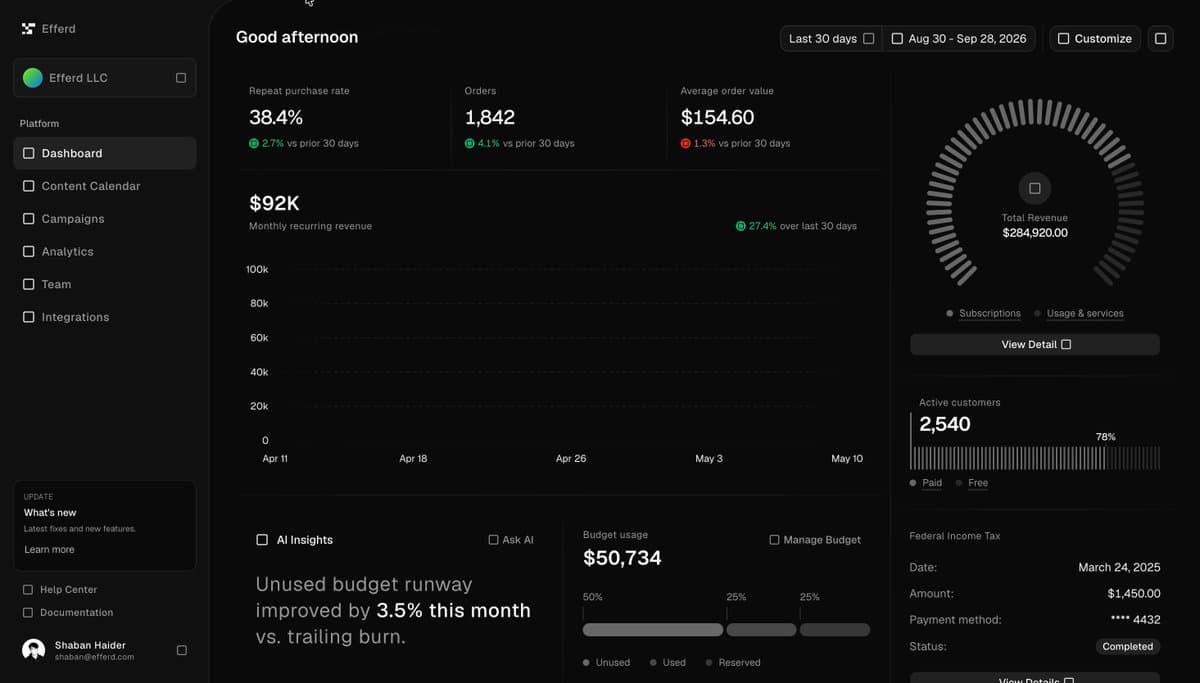The width and height of the screenshot is (1200, 683).
Task: Expand the Shaban Haider account menu
Action: click(181, 650)
